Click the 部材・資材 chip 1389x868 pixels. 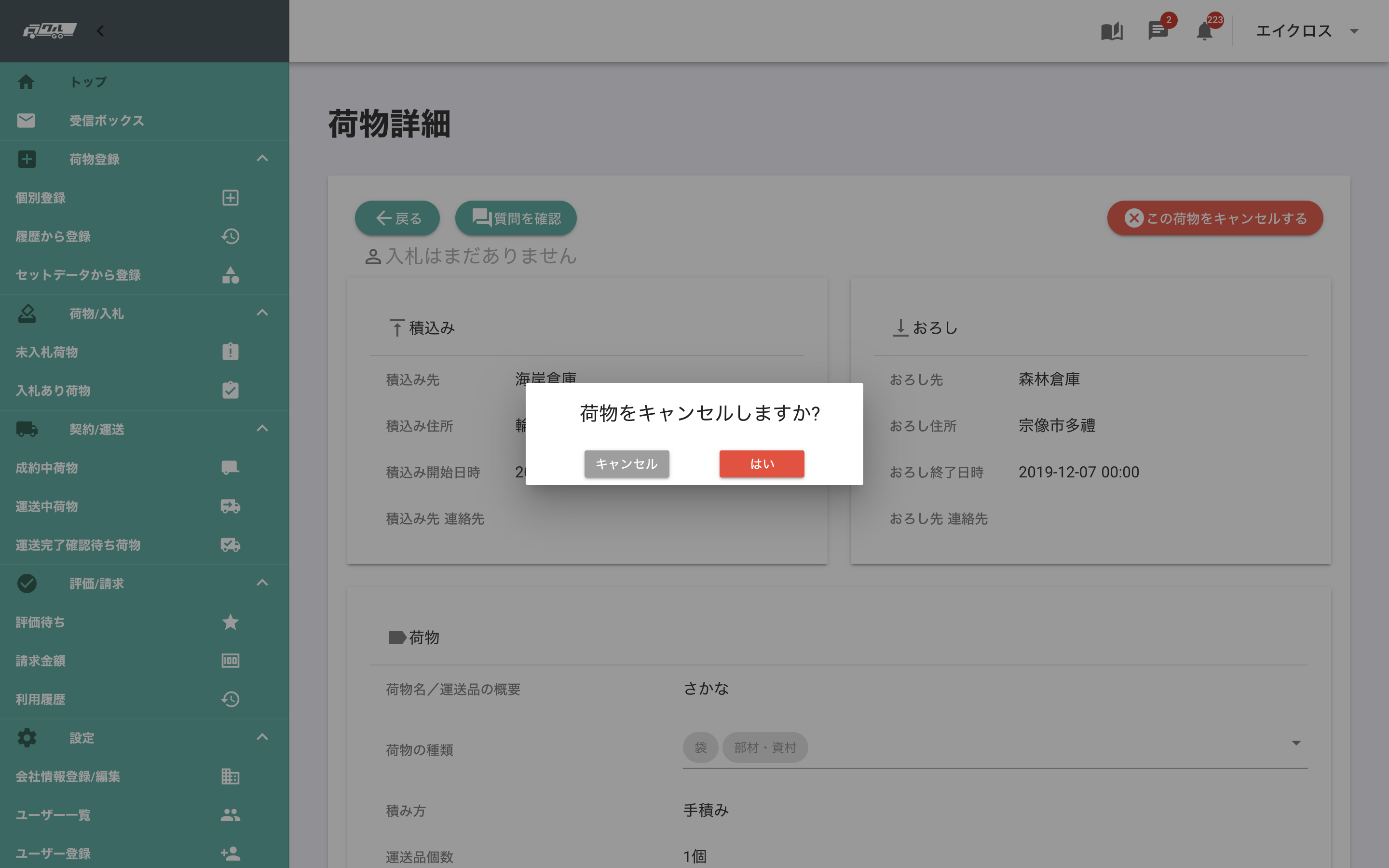click(765, 747)
